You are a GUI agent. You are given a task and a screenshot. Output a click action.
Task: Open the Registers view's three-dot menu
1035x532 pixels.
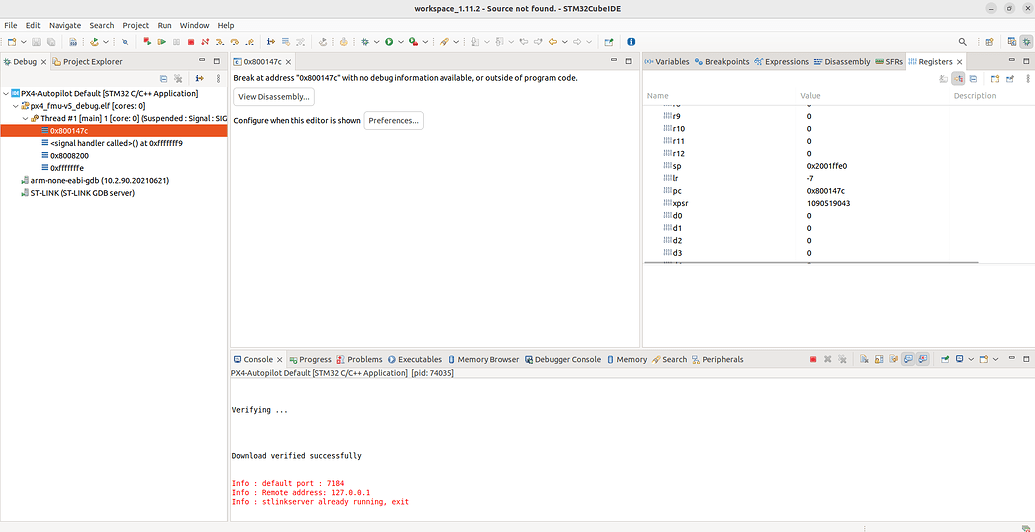pyautogui.click(x=1027, y=79)
